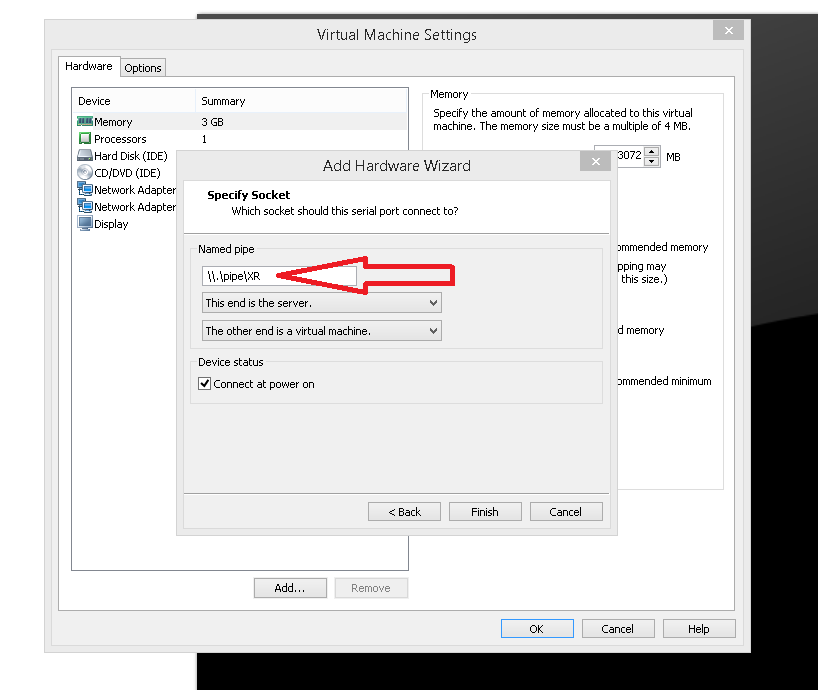The width and height of the screenshot is (818, 690).
Task: Click the Device column header
Action: [x=94, y=101]
